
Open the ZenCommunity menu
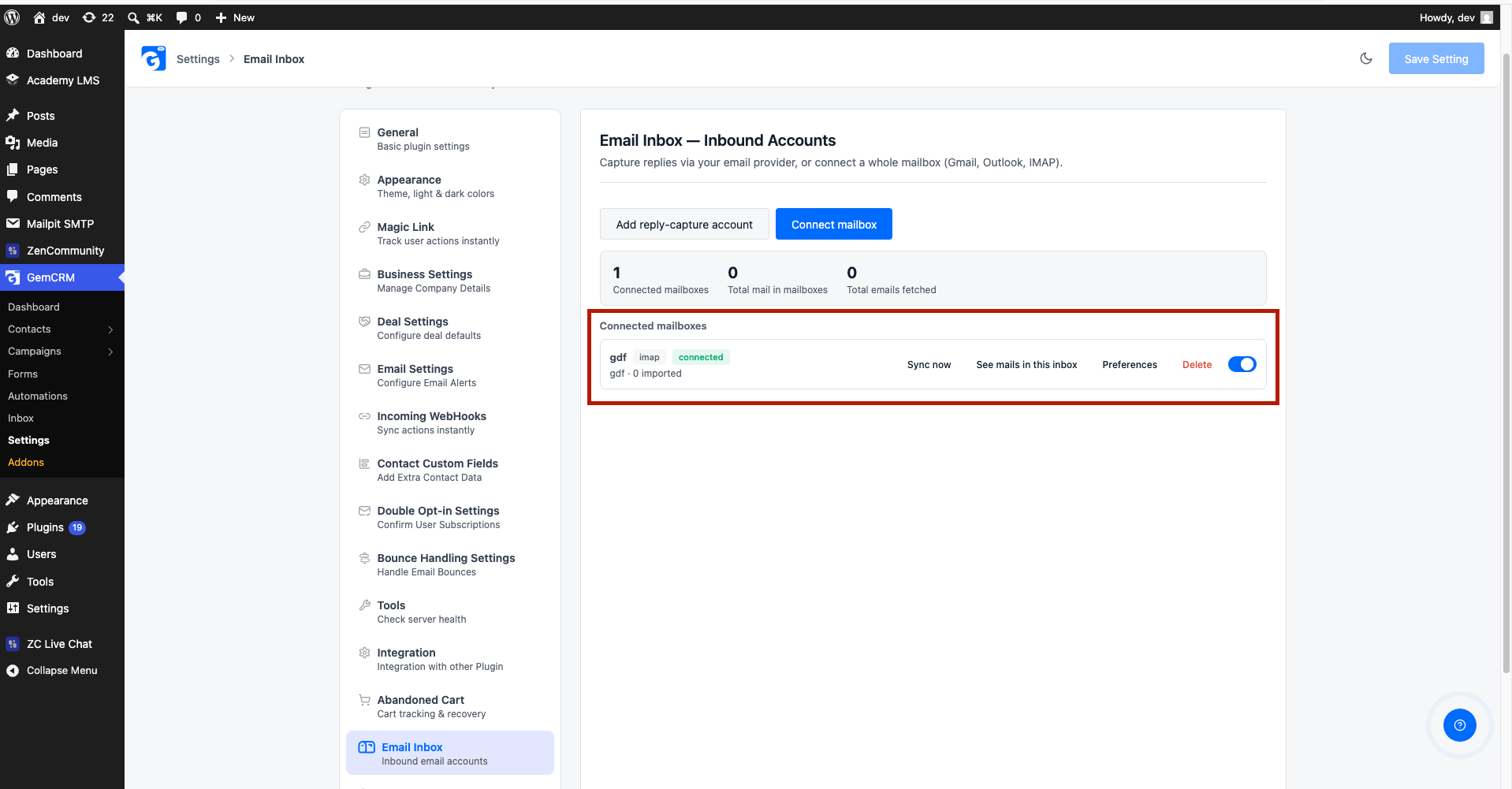point(62,251)
